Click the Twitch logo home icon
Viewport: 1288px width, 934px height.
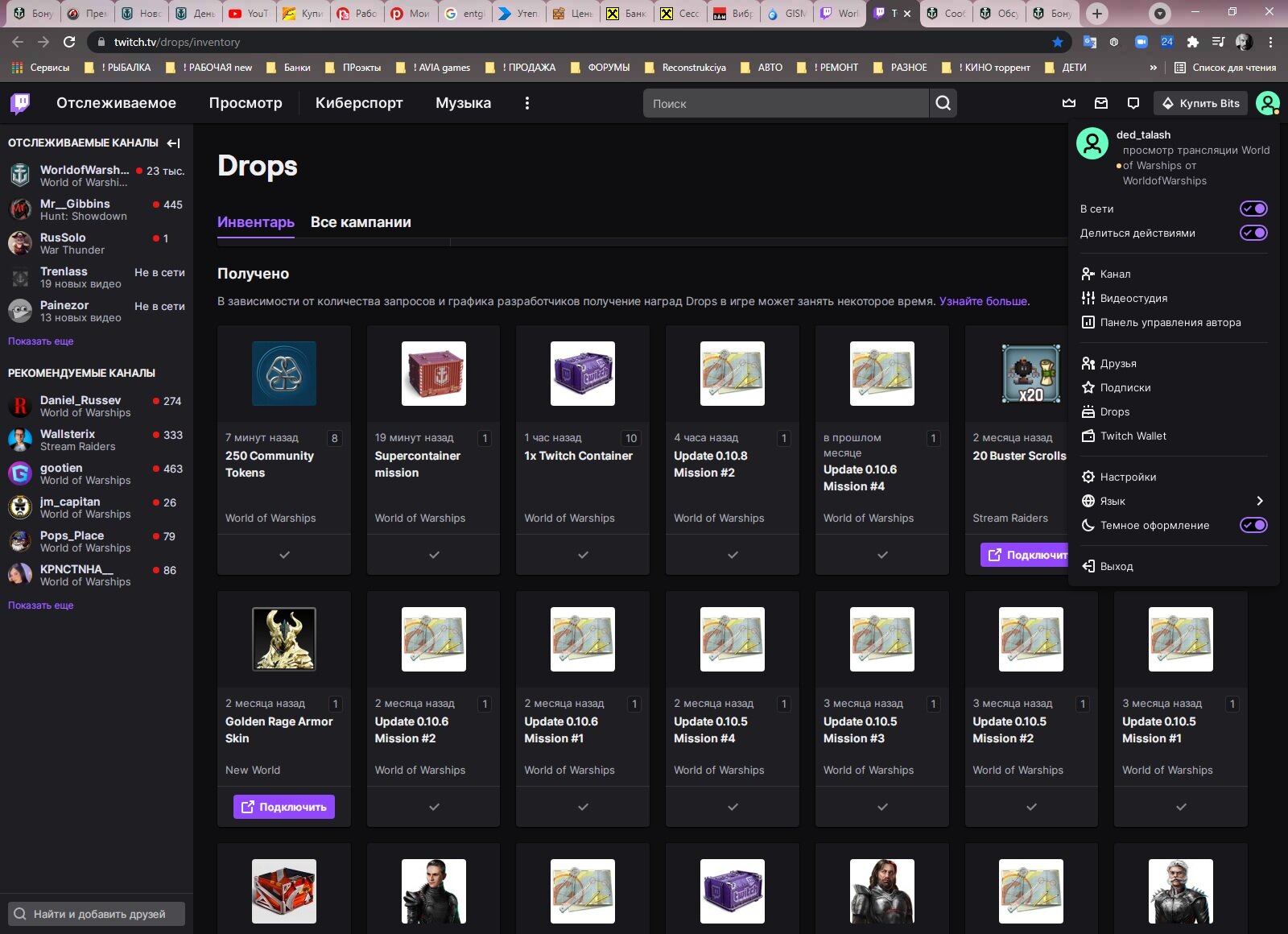pyautogui.click(x=20, y=103)
